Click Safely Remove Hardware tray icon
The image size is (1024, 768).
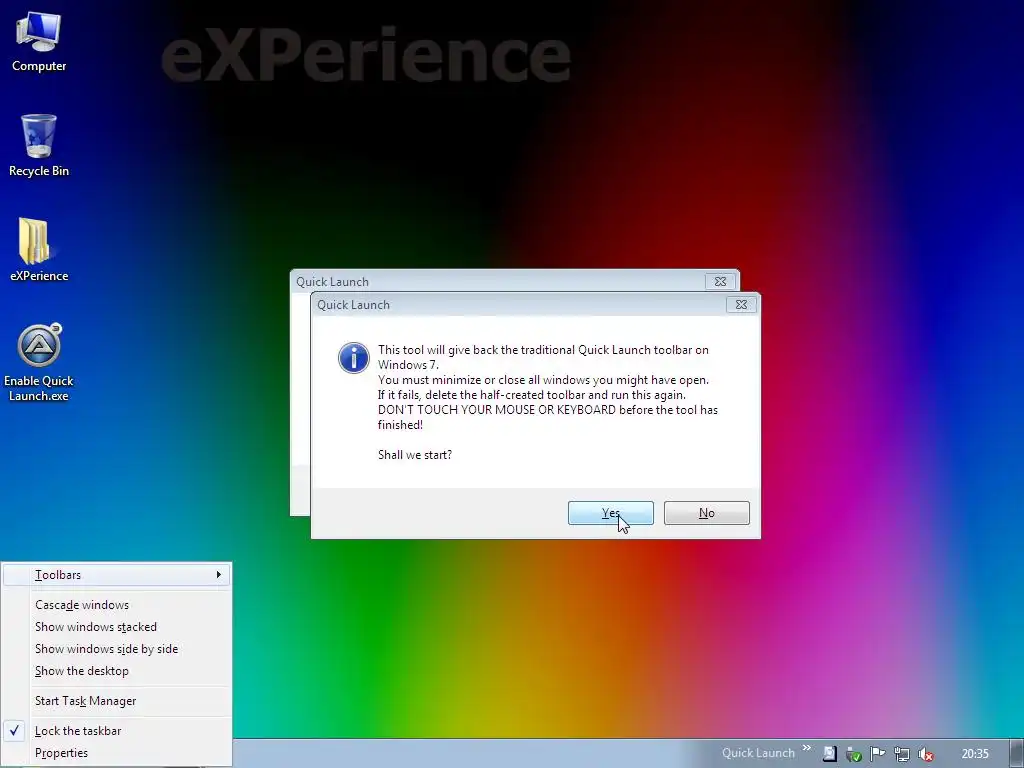[x=853, y=754]
